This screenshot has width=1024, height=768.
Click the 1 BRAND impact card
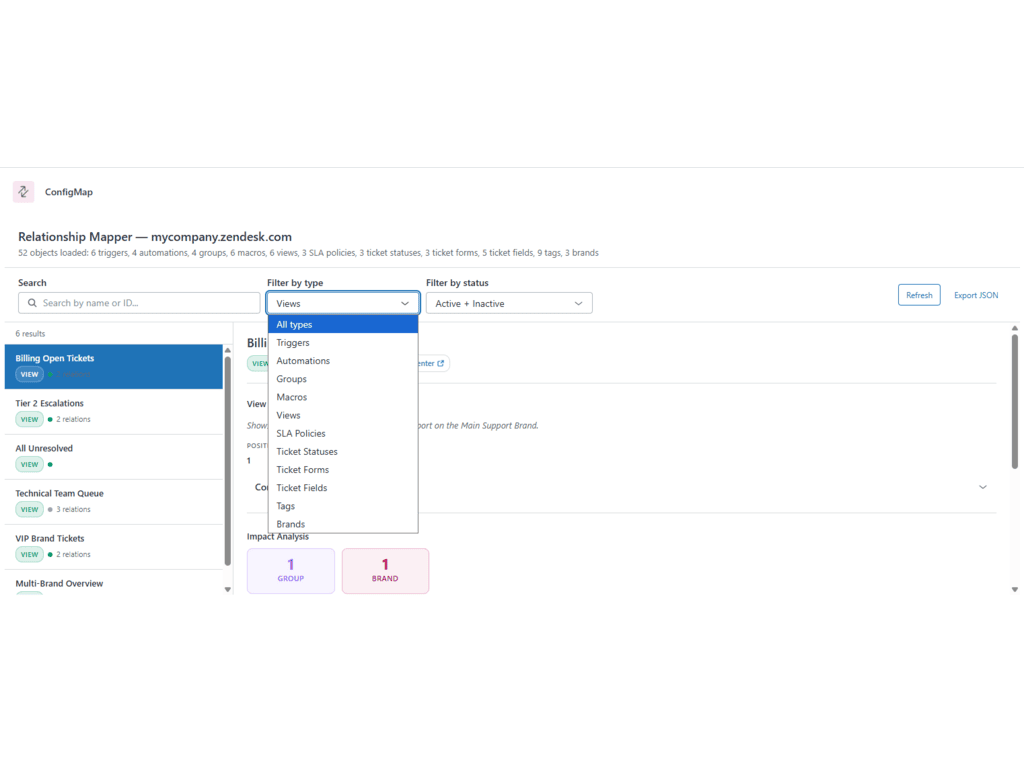click(385, 571)
